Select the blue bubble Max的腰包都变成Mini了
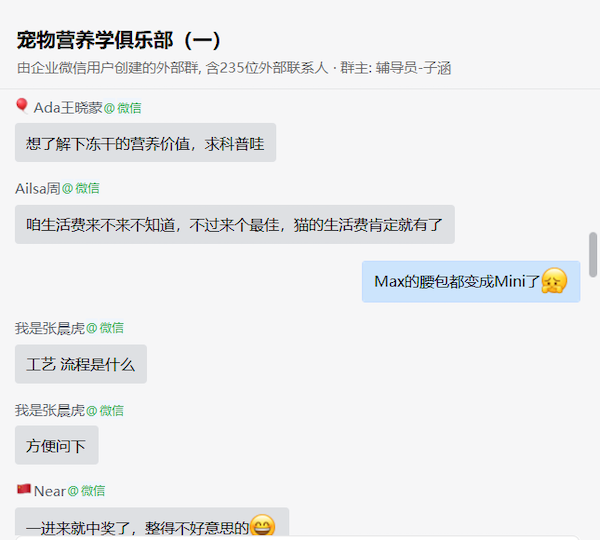Screen dimensions: 600x540 click(471, 282)
